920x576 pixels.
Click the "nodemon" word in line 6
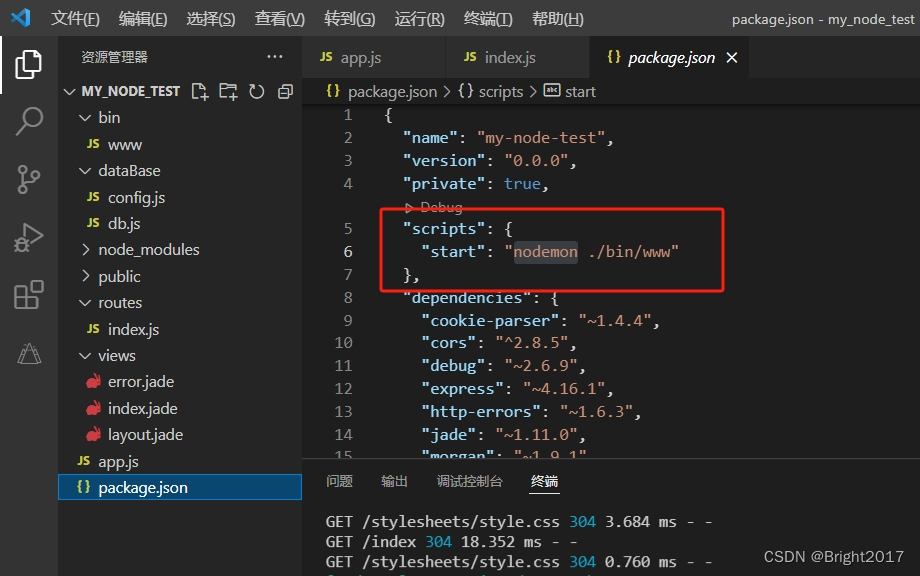(546, 252)
